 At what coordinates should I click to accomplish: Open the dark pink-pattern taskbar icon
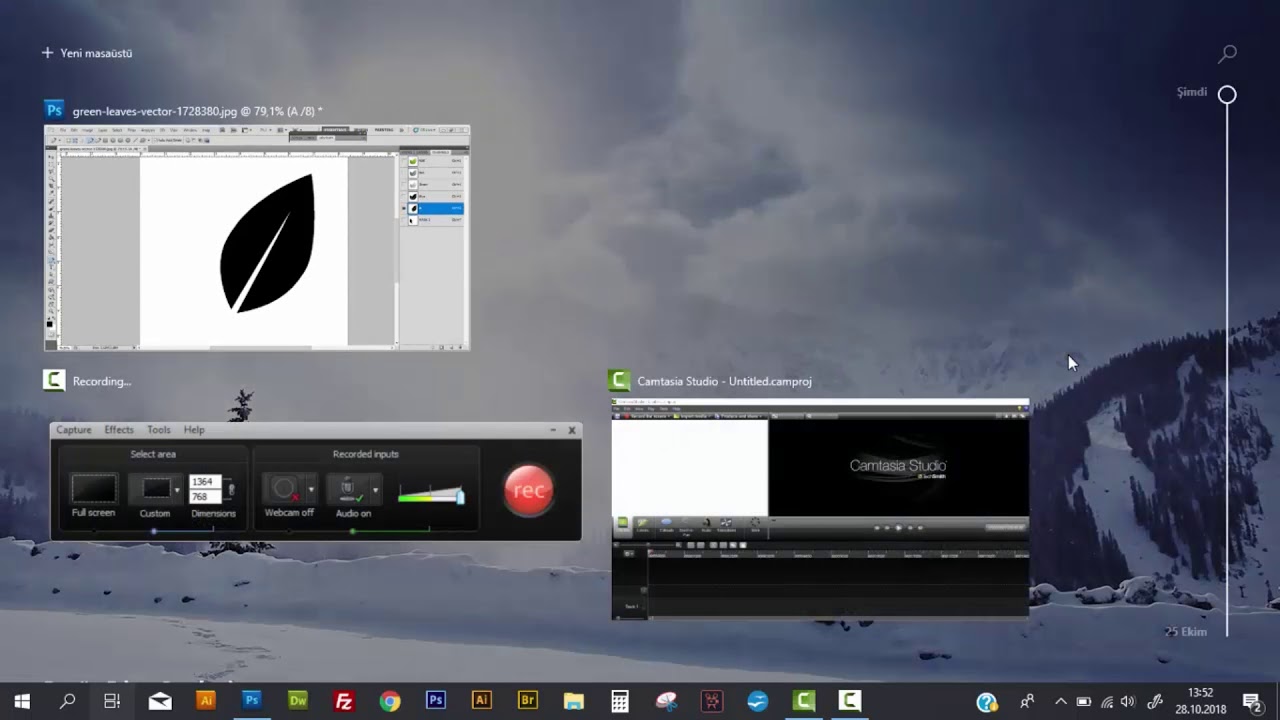point(712,701)
